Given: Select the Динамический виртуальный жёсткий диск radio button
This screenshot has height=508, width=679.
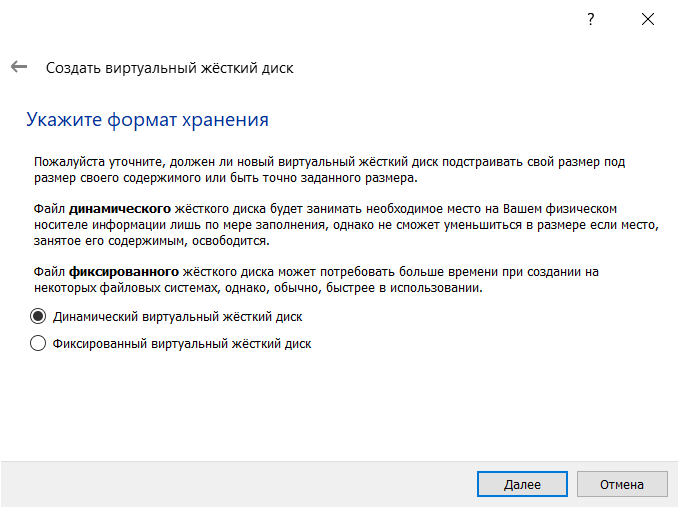Looking at the screenshot, I should point(38,317).
